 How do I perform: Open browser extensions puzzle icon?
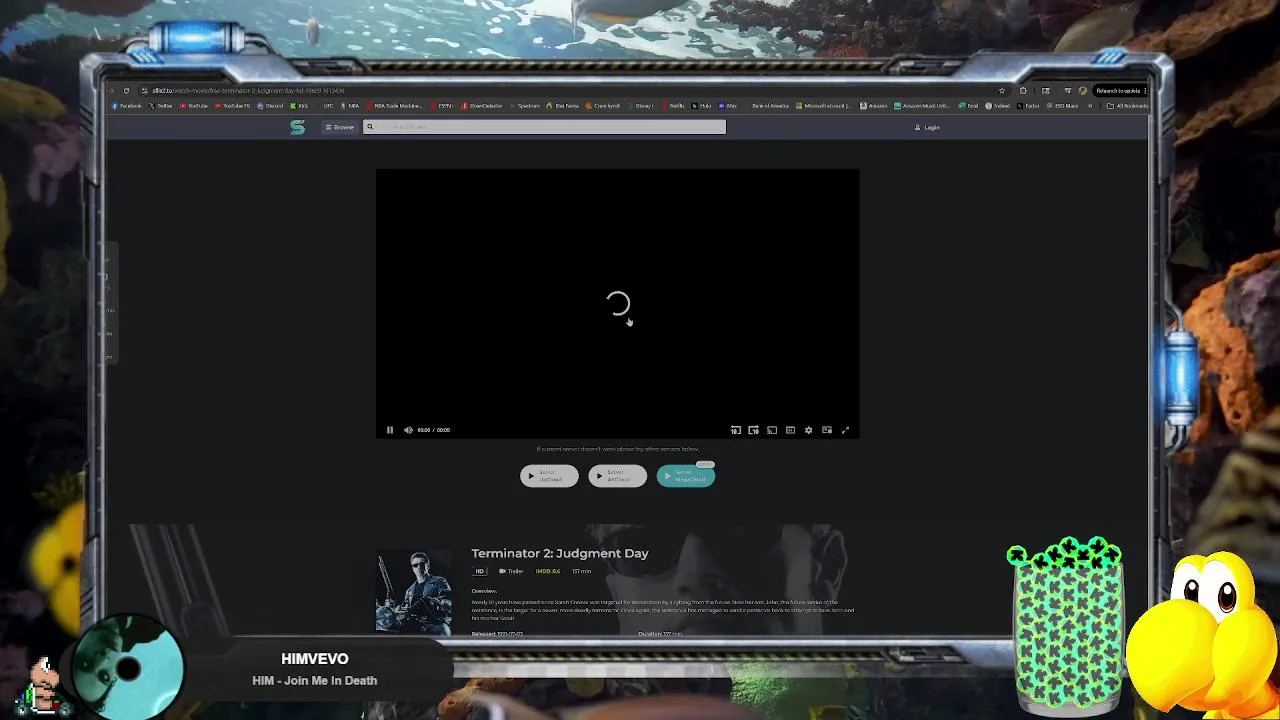coord(1023,91)
